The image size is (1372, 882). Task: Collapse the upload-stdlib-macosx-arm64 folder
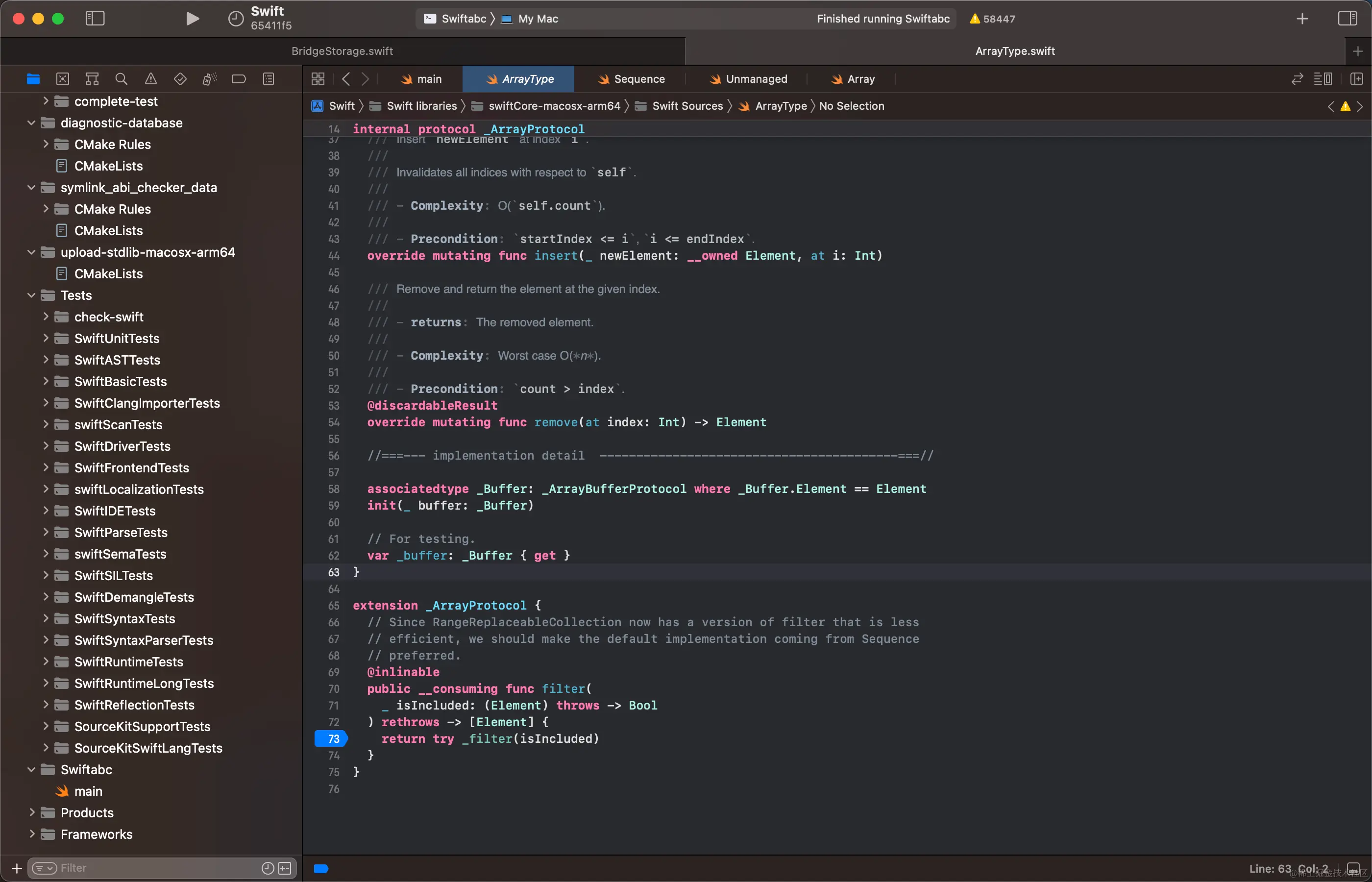[x=31, y=252]
